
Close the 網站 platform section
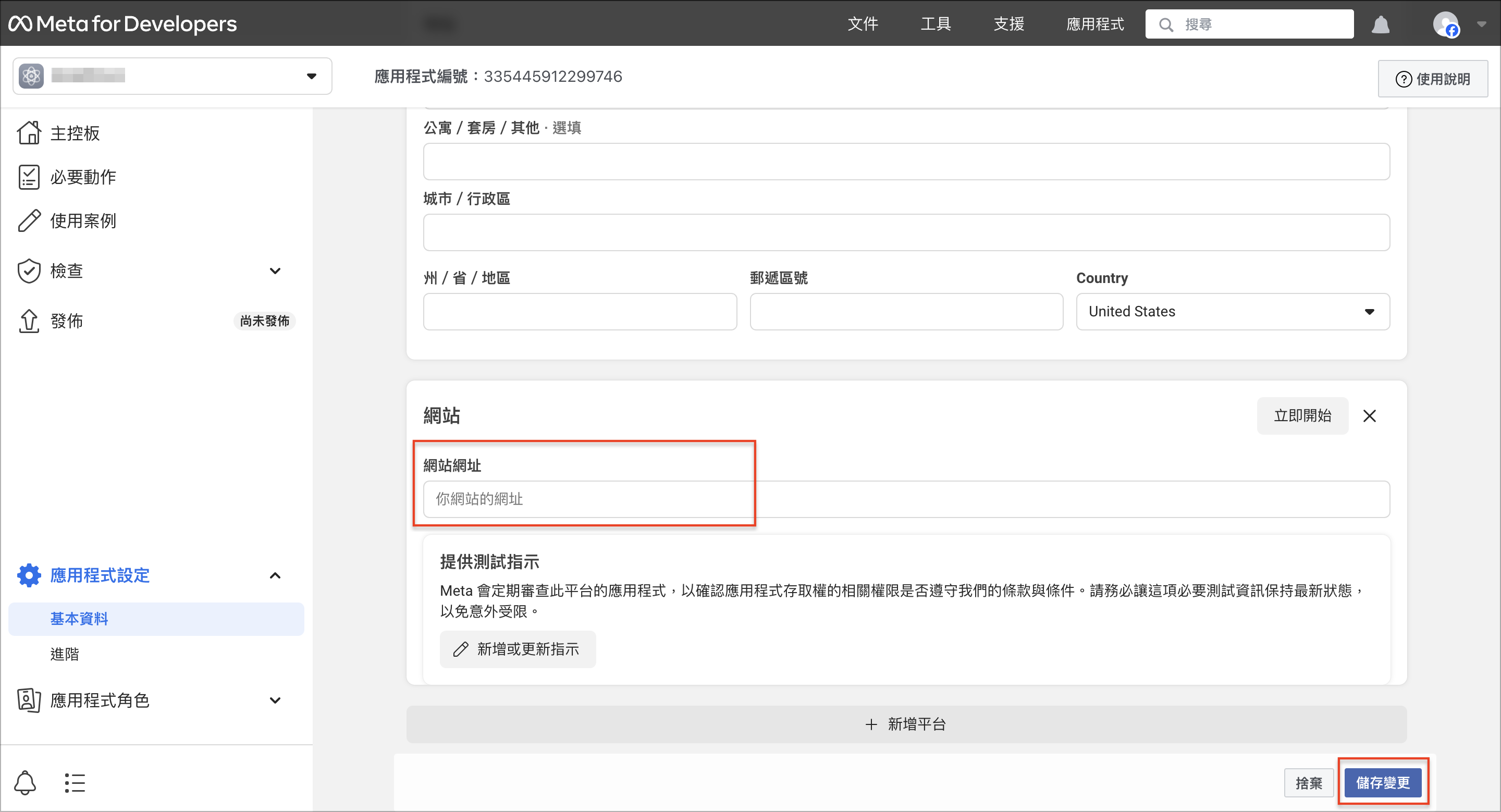click(1369, 416)
